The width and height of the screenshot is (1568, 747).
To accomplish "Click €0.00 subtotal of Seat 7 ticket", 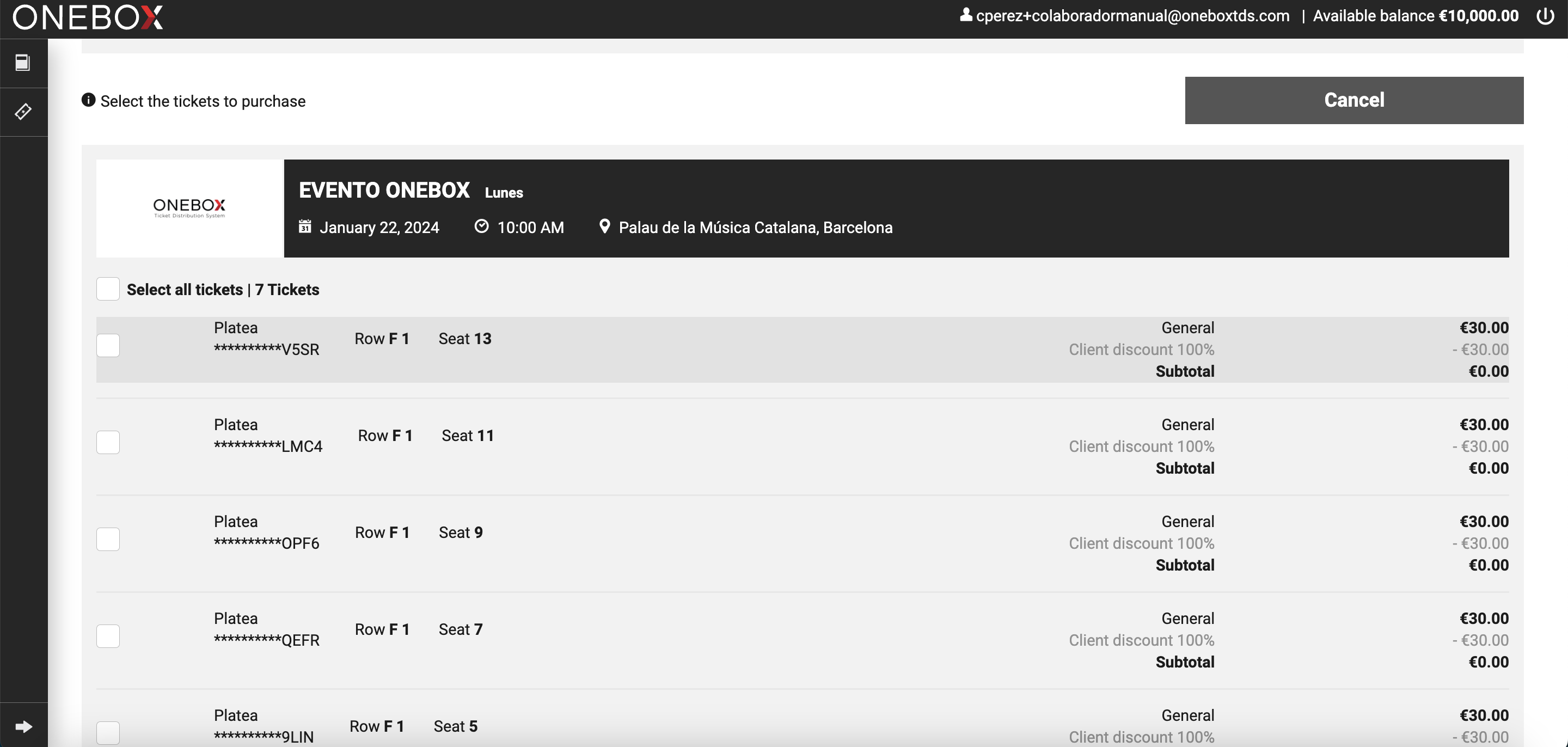I will pyautogui.click(x=1489, y=662).
